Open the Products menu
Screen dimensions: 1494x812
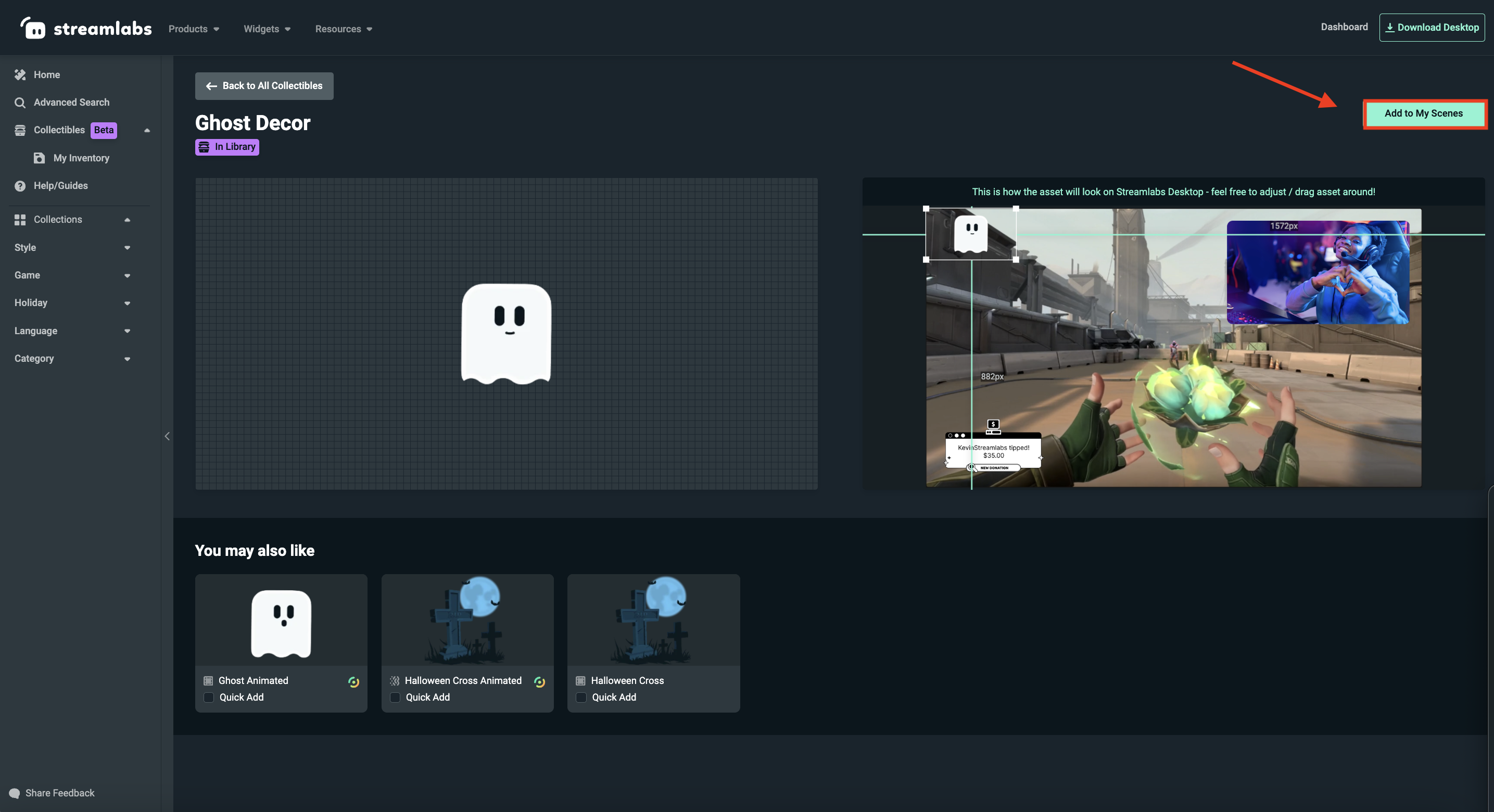click(193, 29)
